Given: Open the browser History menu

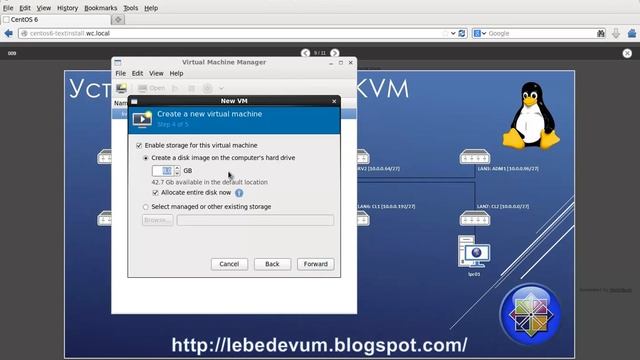Looking at the screenshot, I should 67,8.
